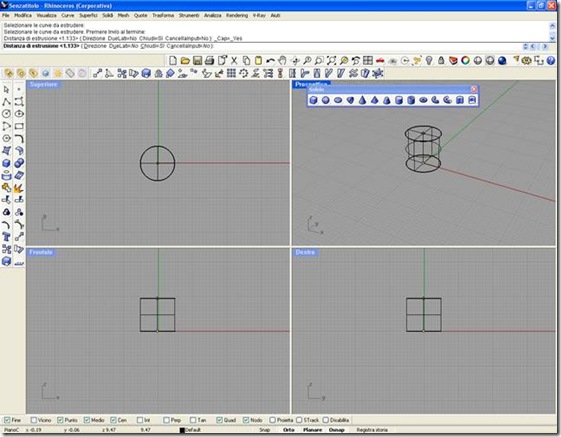Activate the Pan hand tool
The image size is (561, 437).
(x=283, y=60)
